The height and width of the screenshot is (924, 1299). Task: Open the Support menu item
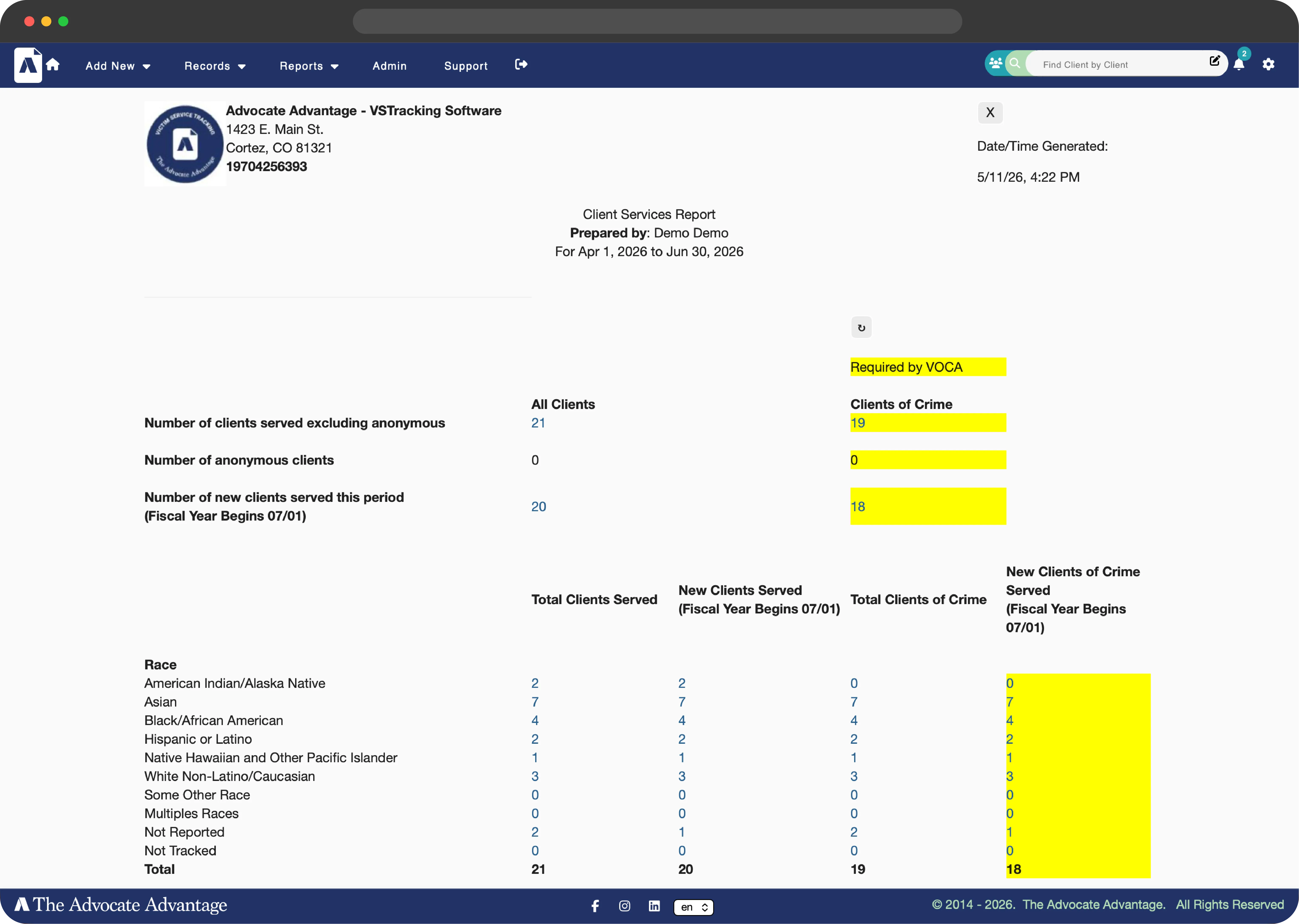click(466, 66)
